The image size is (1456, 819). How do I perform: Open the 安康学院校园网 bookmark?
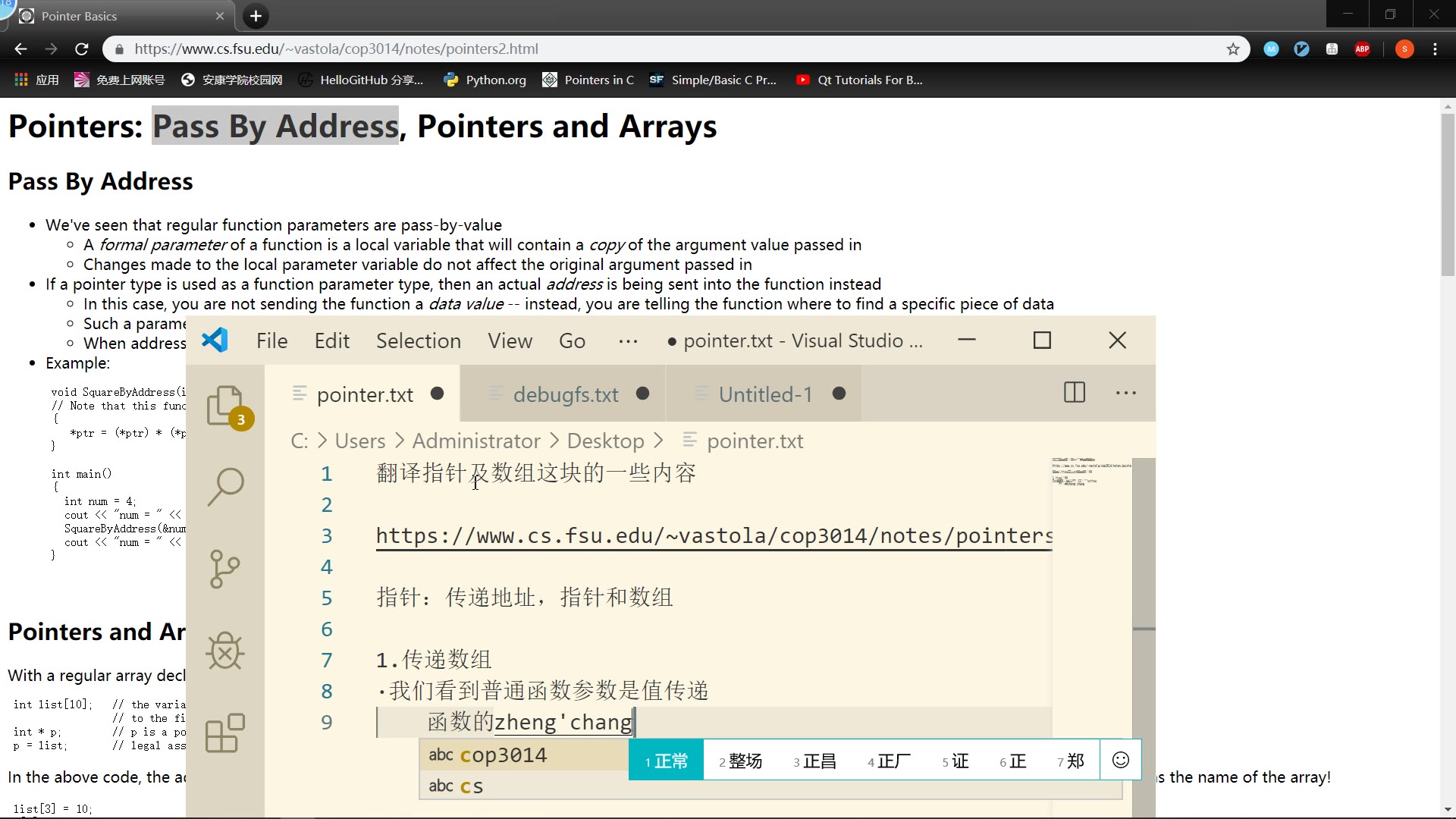point(231,80)
